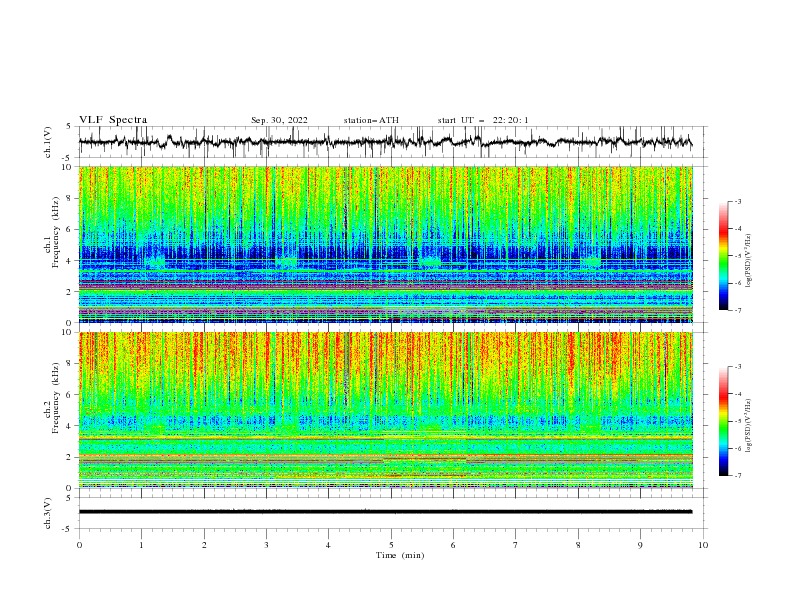The height and width of the screenshot is (612, 792).
Task: Click the time axis tick label "10"
Action: [x=703, y=545]
